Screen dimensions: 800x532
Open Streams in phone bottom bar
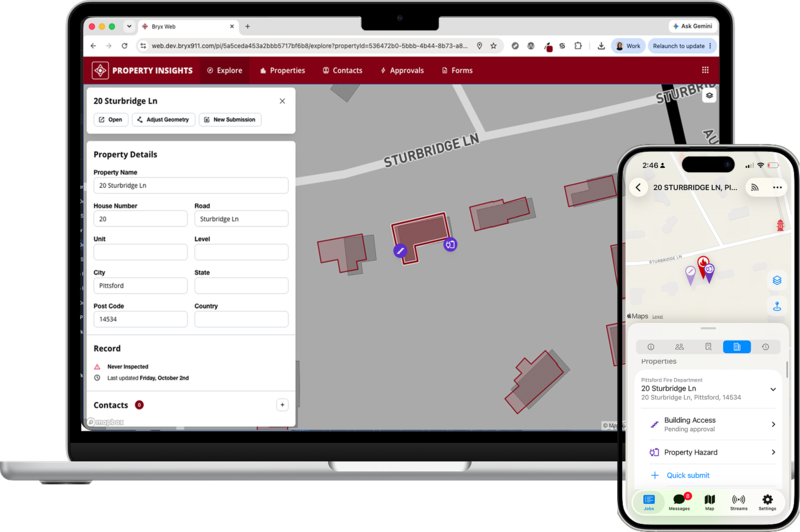coord(738,502)
